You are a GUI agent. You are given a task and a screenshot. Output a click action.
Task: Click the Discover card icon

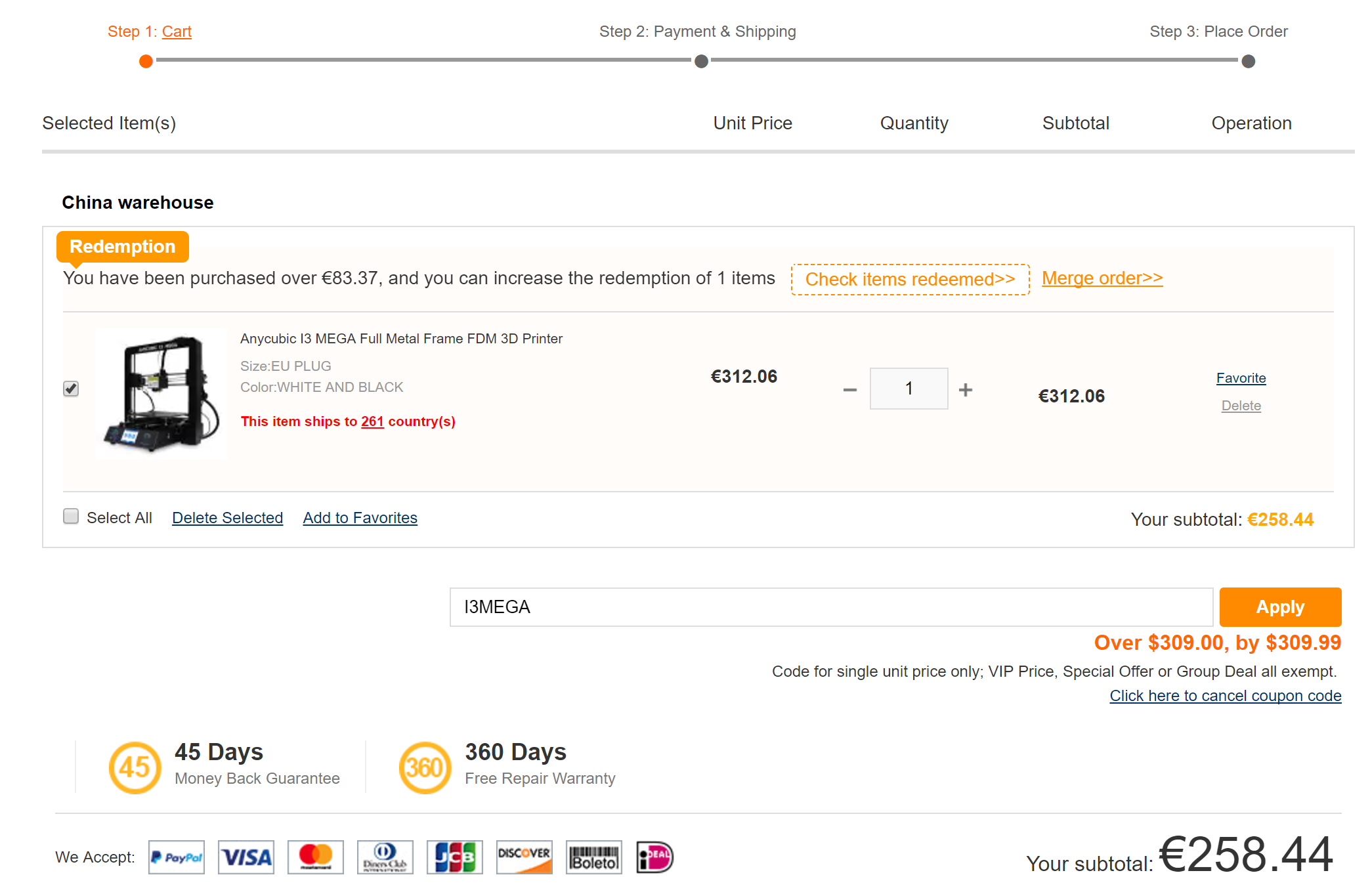pos(524,857)
